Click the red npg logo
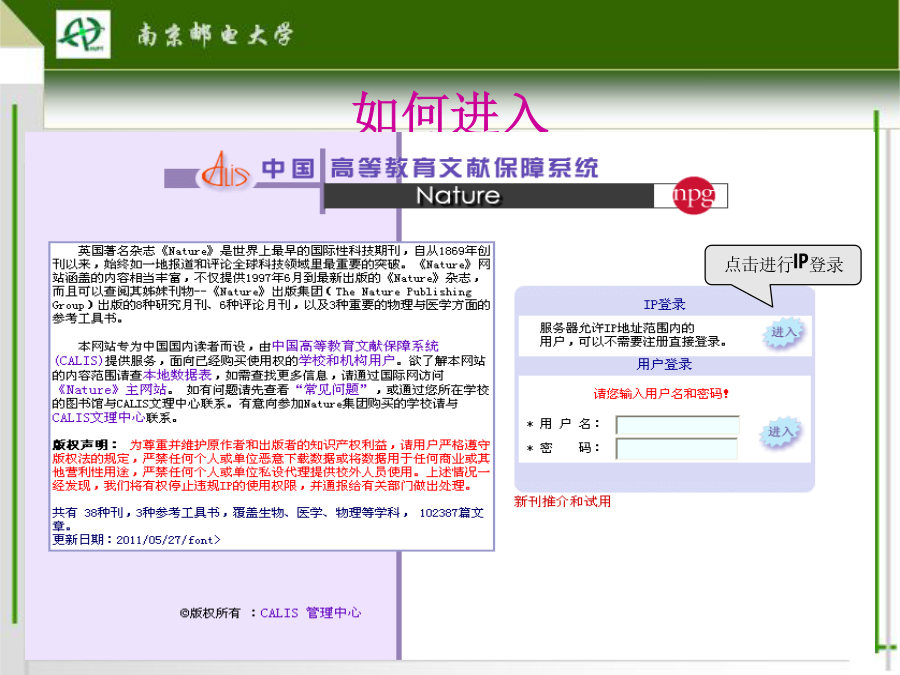 pos(694,195)
